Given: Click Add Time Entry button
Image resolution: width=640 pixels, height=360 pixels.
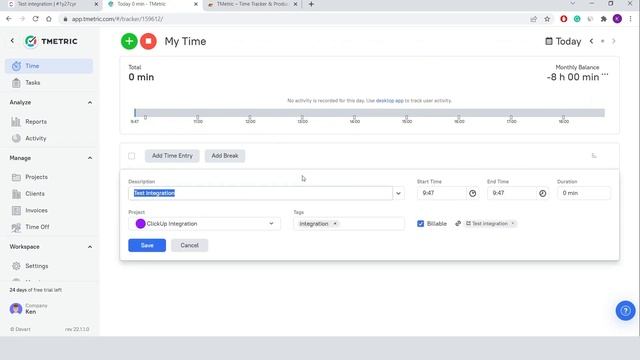Looking at the screenshot, I should [x=172, y=156].
